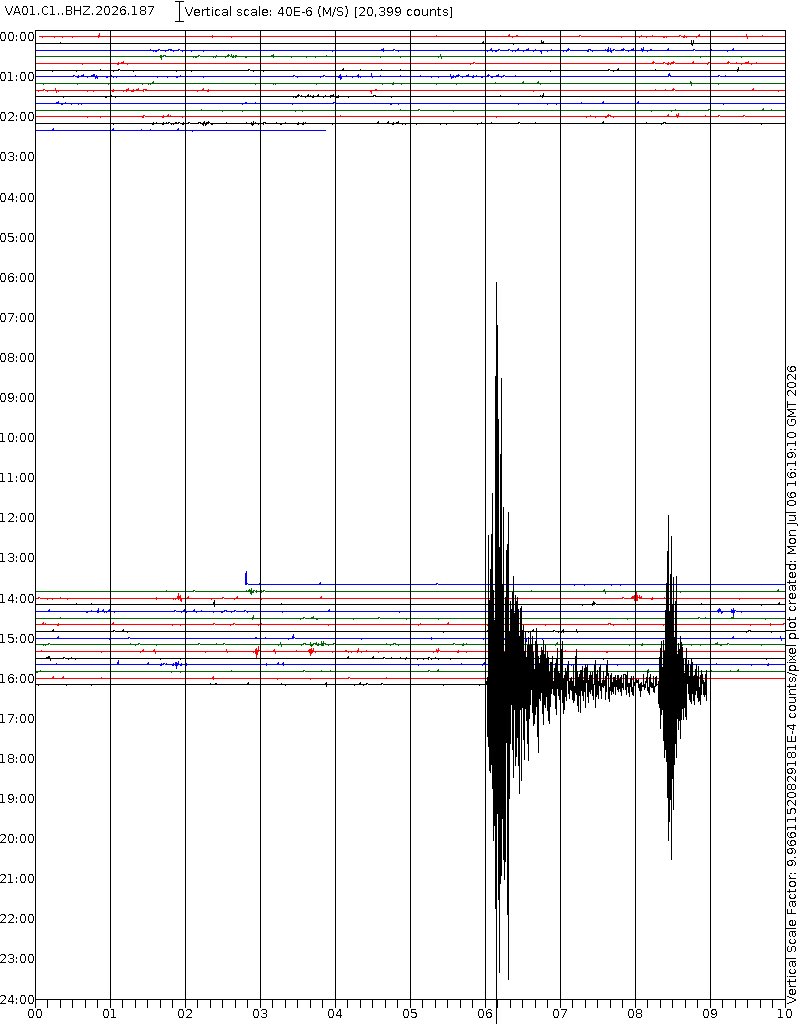Viewport: 800px width, 1024px height.
Task: Click the vertical scale bar icon
Action: pyautogui.click(x=180, y=11)
